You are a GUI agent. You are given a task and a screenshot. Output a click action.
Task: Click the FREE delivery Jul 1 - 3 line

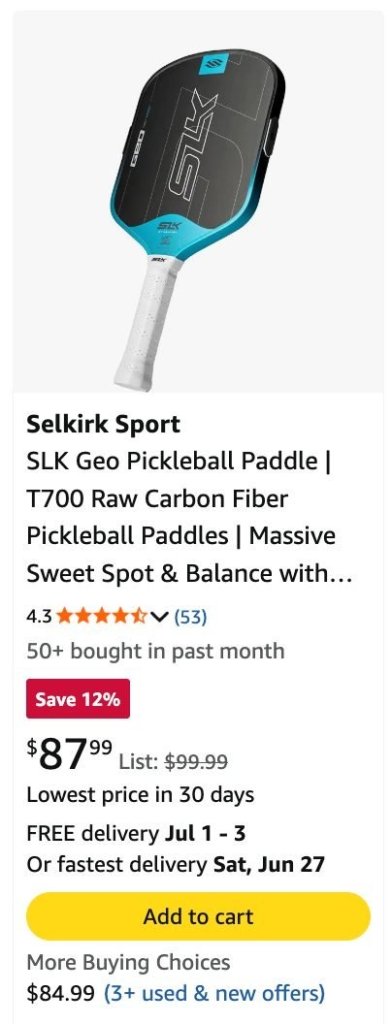coord(136,833)
